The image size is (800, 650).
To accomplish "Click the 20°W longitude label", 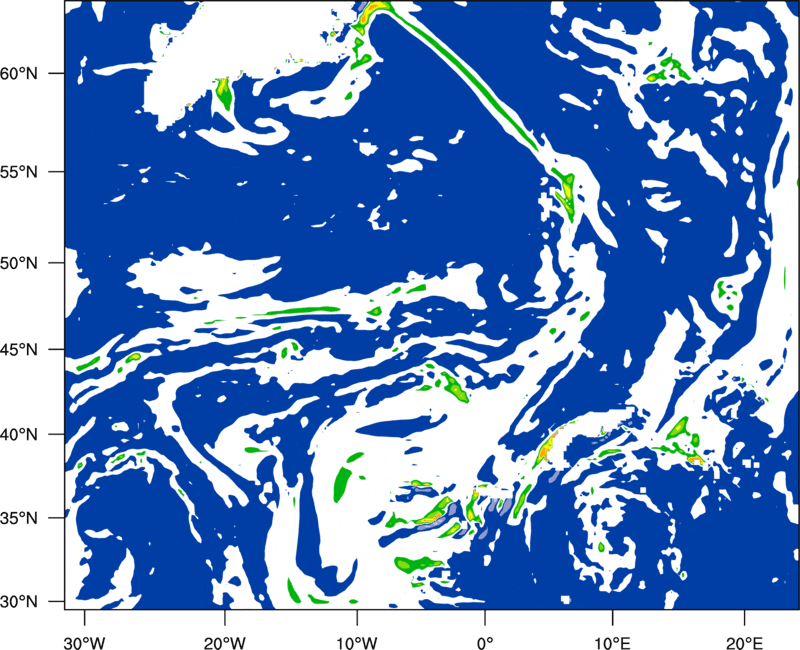I will (224, 643).
